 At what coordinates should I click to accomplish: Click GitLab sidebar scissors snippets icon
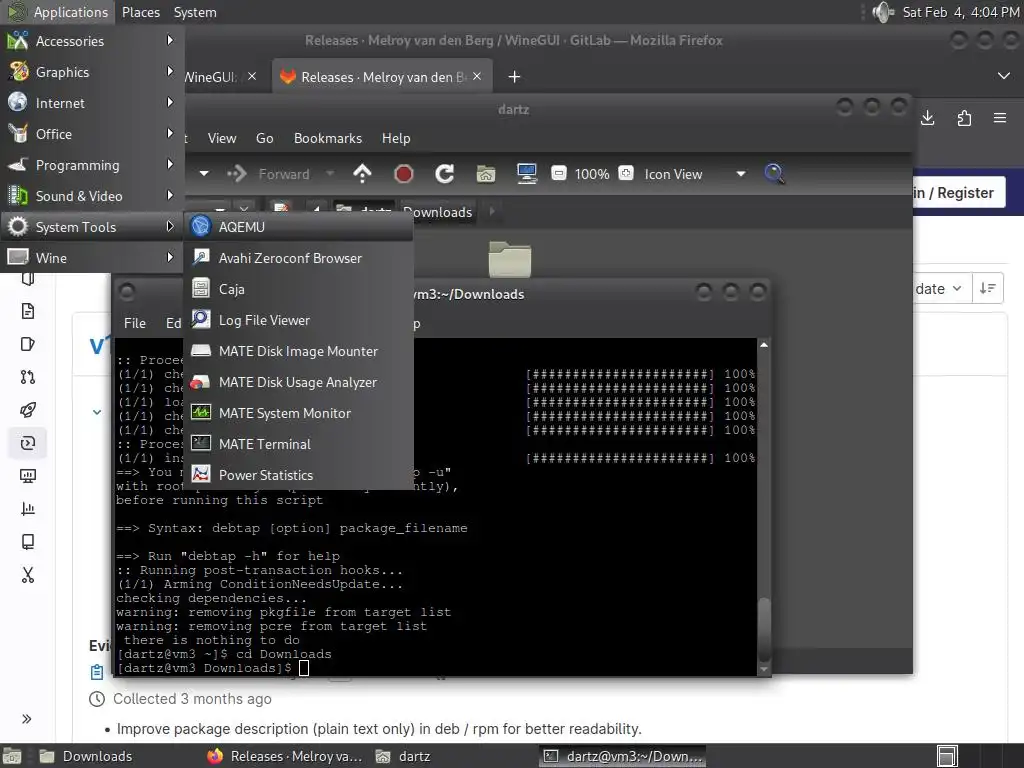27,575
